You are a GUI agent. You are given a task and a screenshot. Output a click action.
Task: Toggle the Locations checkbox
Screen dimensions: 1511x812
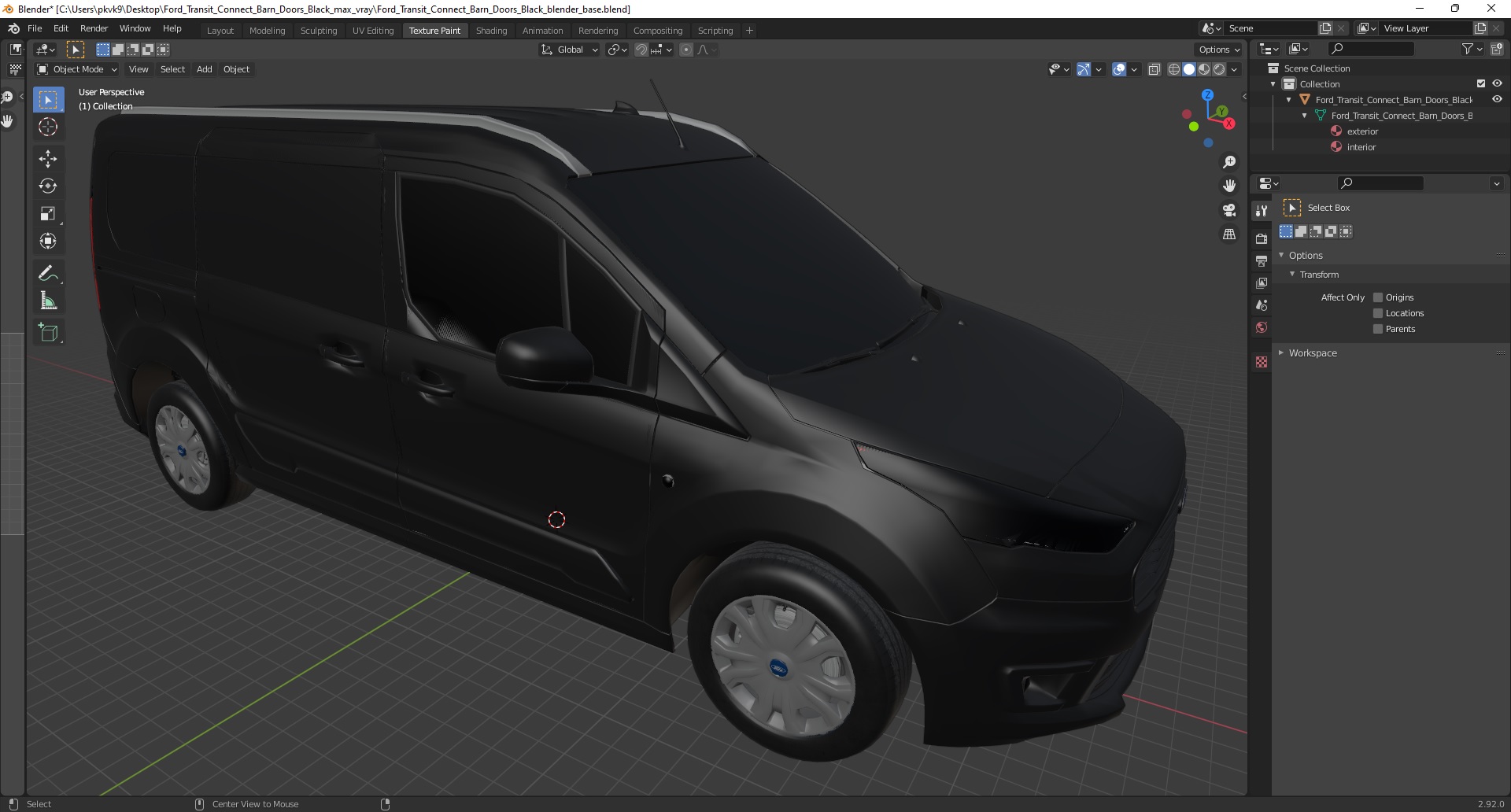(1378, 313)
